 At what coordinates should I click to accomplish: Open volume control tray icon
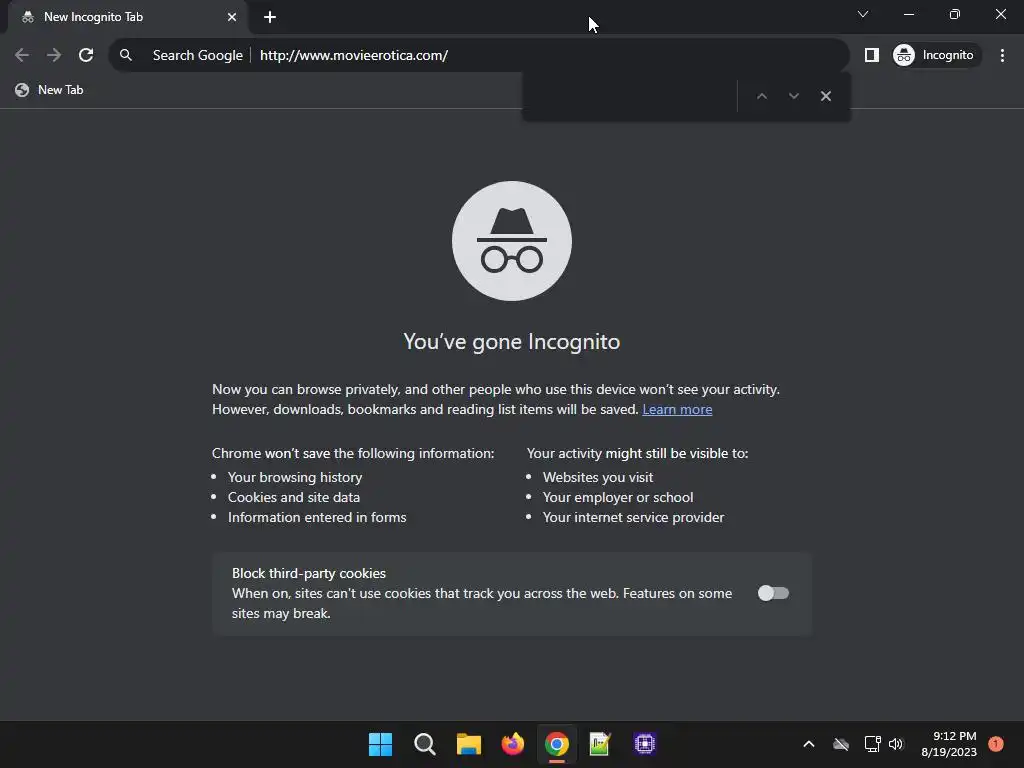tap(896, 744)
